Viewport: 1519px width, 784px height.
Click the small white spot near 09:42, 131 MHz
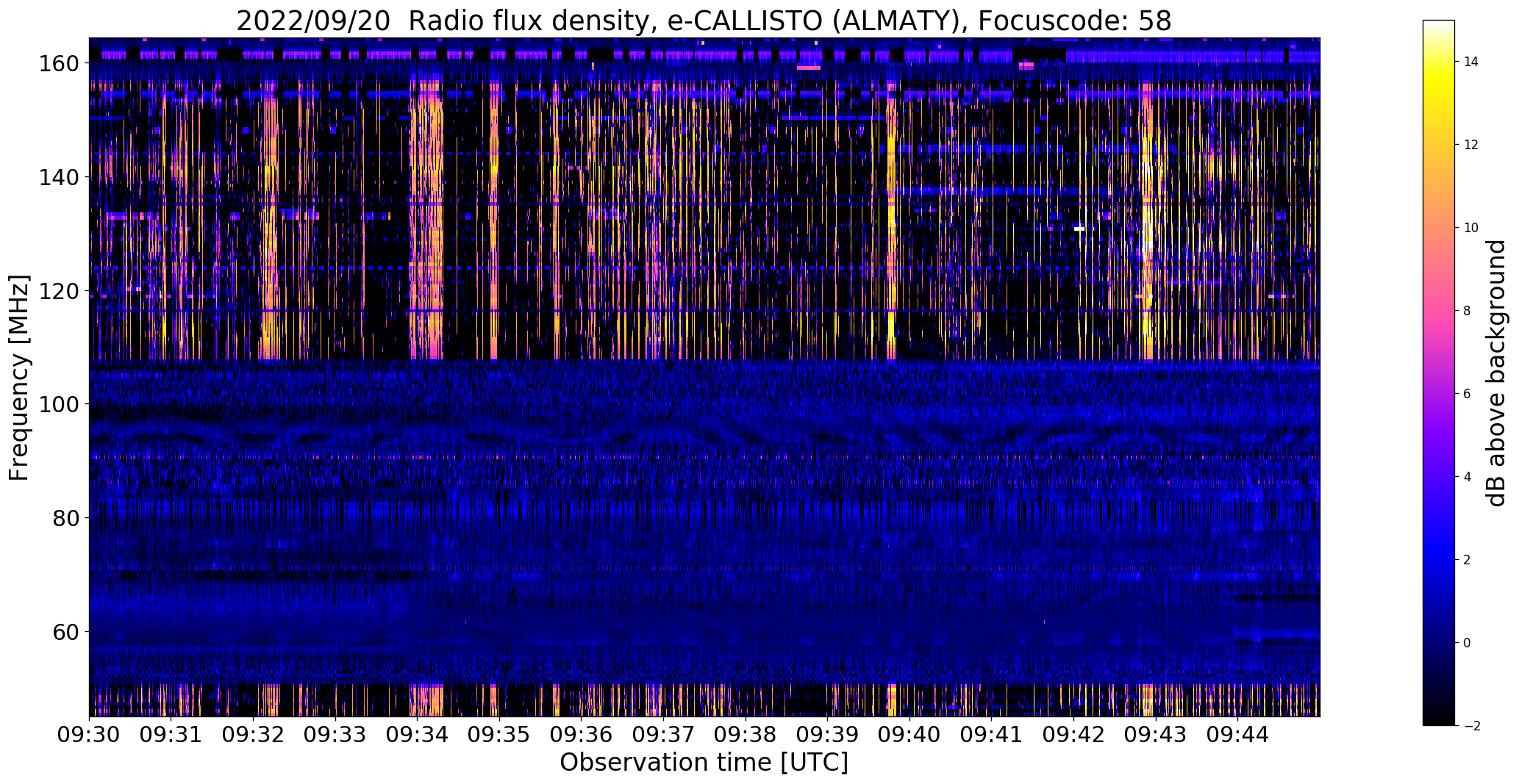[x=1079, y=229]
